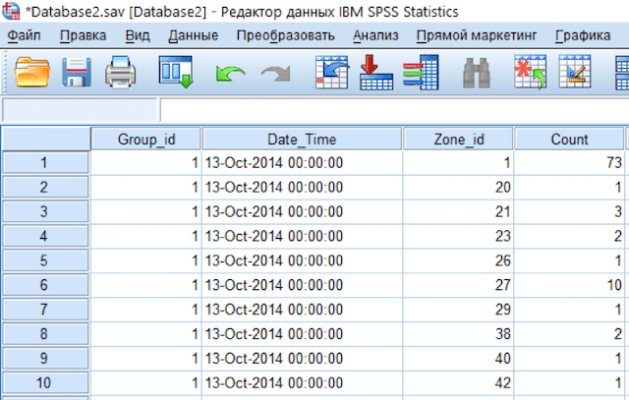Viewport: 629px width, 400px height.
Task: Select the Group_id column header
Action: (146, 139)
